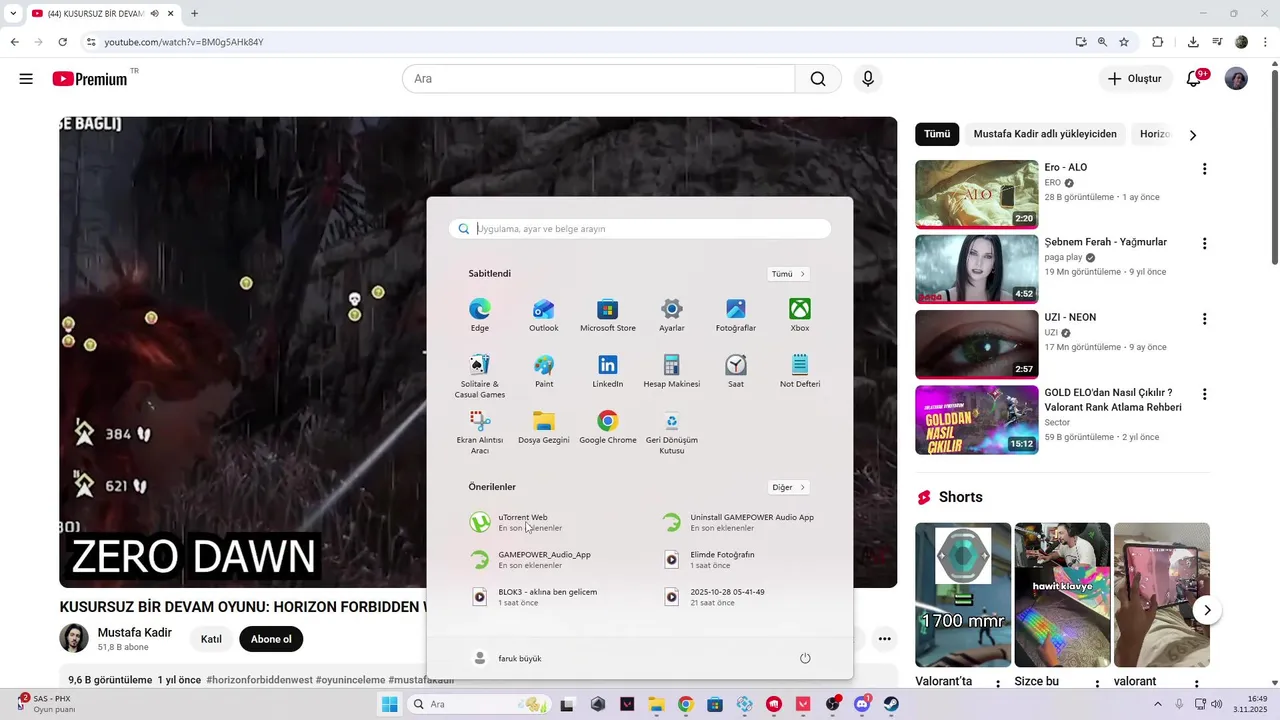The width and height of the screenshot is (1280, 720).
Task: Open YouTube notifications bell
Action: coord(1194,79)
